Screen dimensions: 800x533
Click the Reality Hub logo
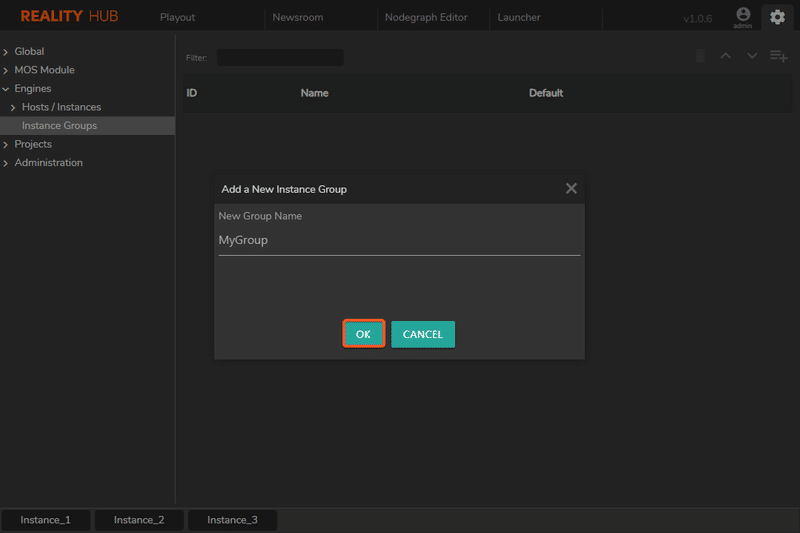(69, 16)
